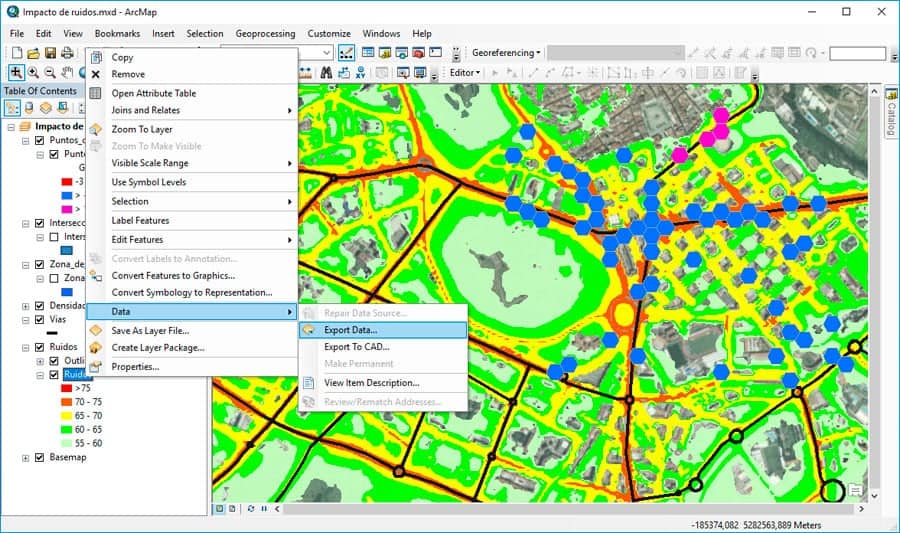Activate the Pan hand tool

tap(67, 73)
